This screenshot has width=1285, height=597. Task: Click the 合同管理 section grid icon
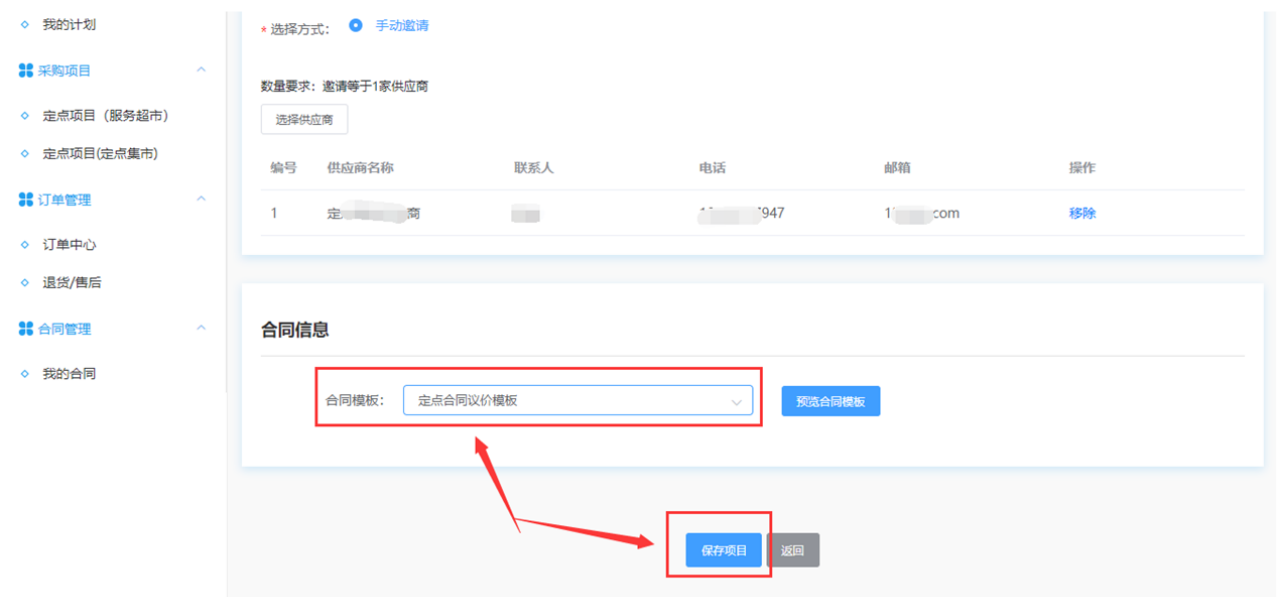pyautogui.click(x=26, y=329)
